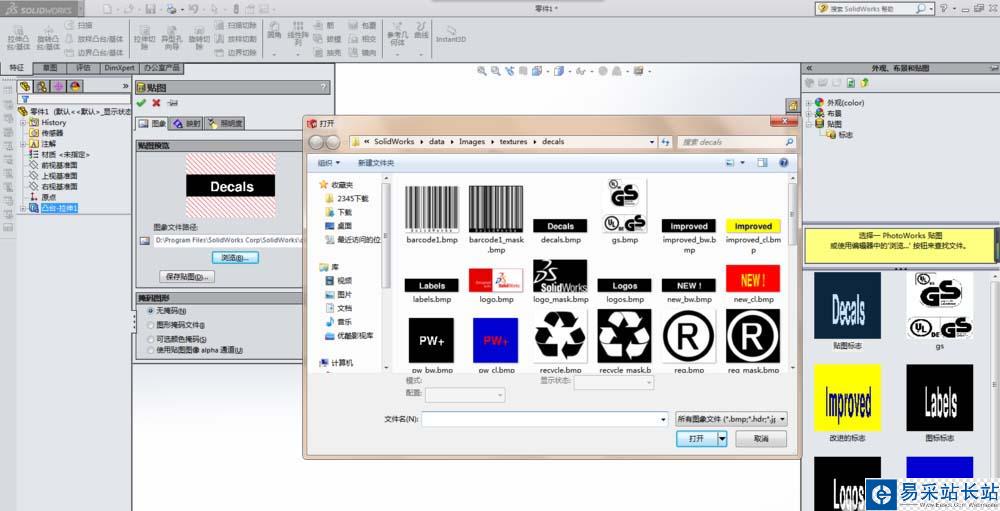Select 无掩码 radio option

point(151,311)
